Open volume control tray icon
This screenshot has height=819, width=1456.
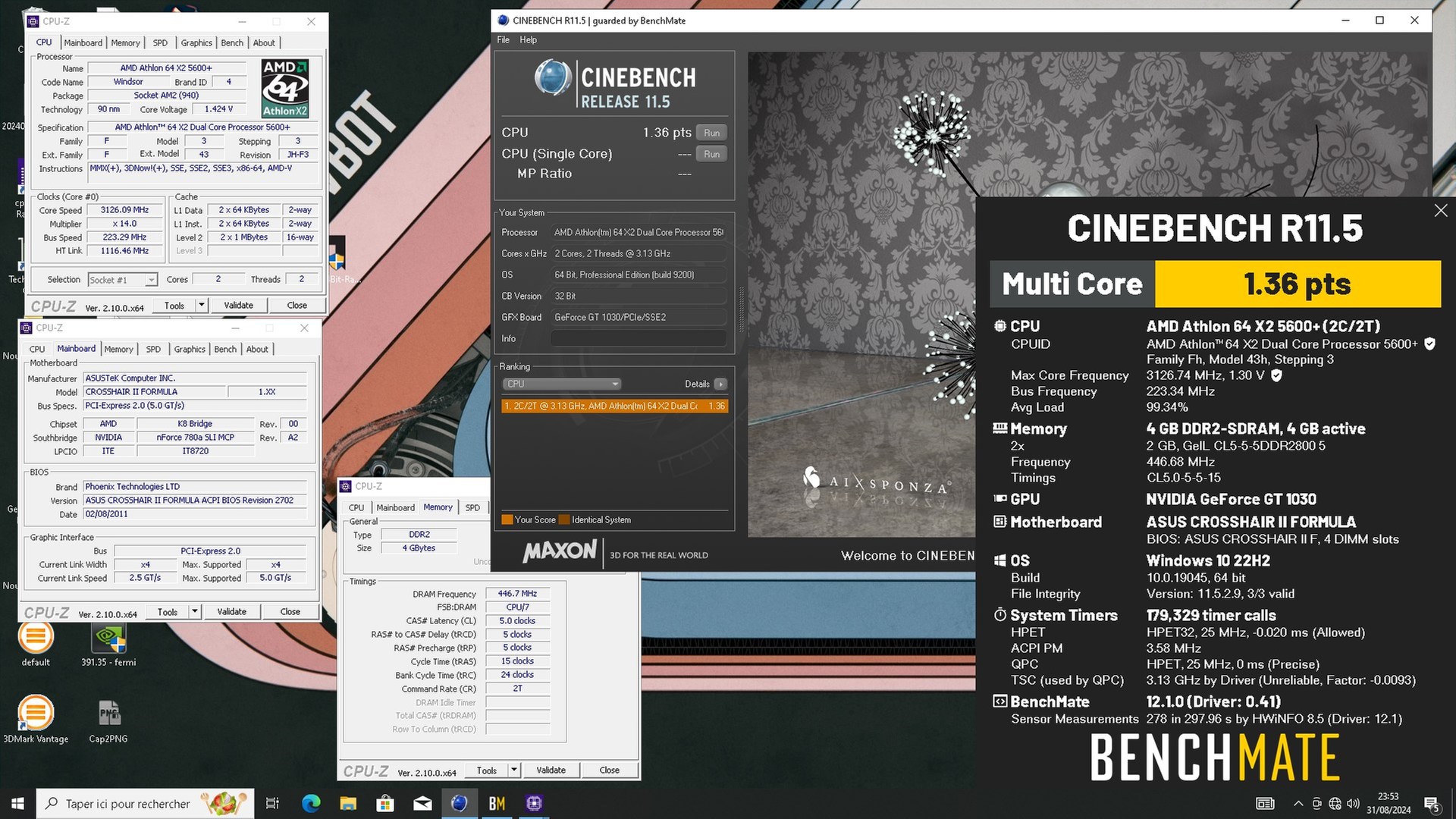1353,803
